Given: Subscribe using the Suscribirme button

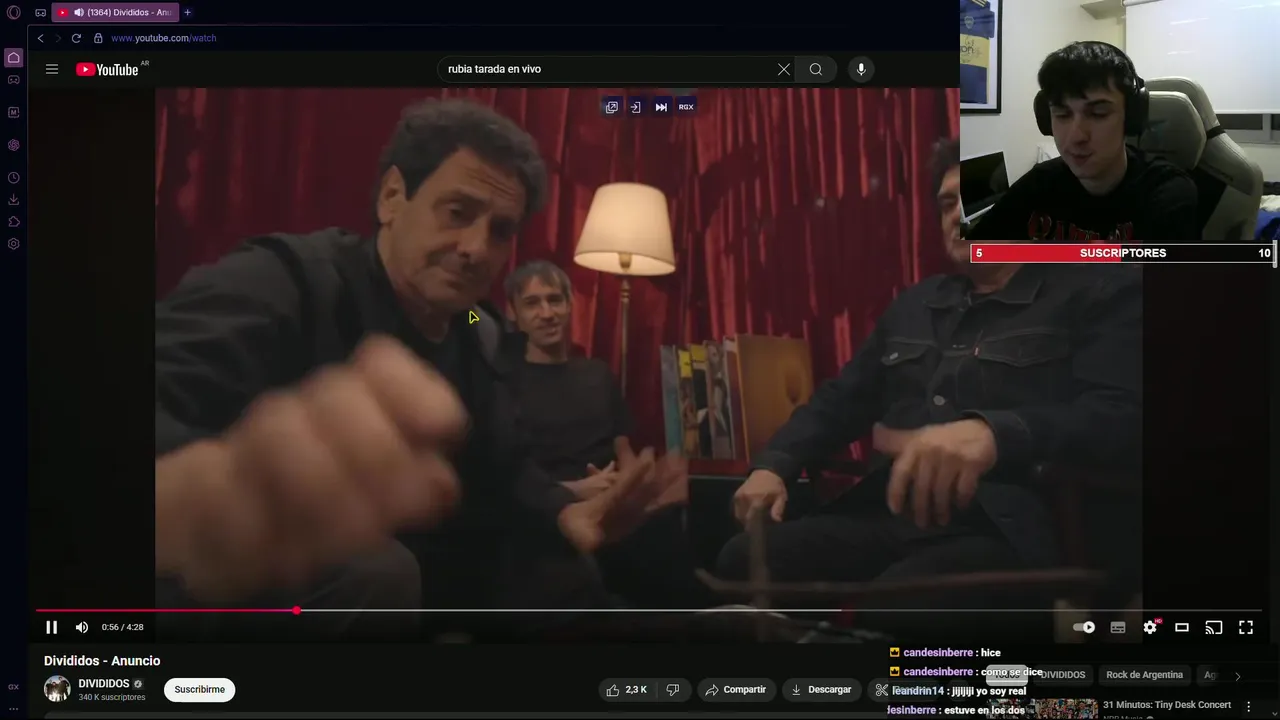Looking at the screenshot, I should 200,689.
